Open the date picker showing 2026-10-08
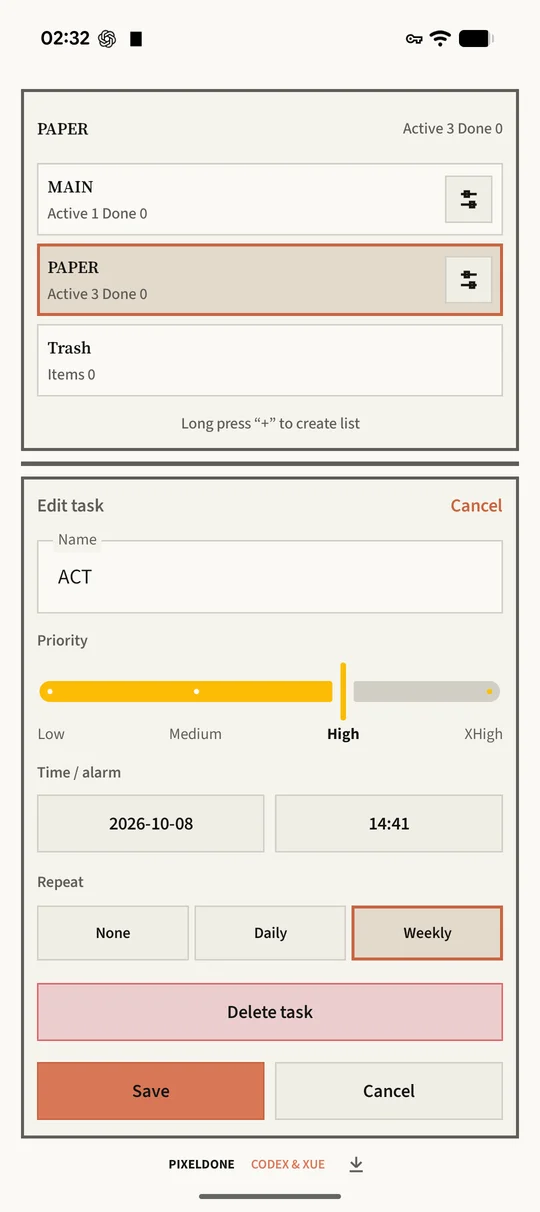 151,824
